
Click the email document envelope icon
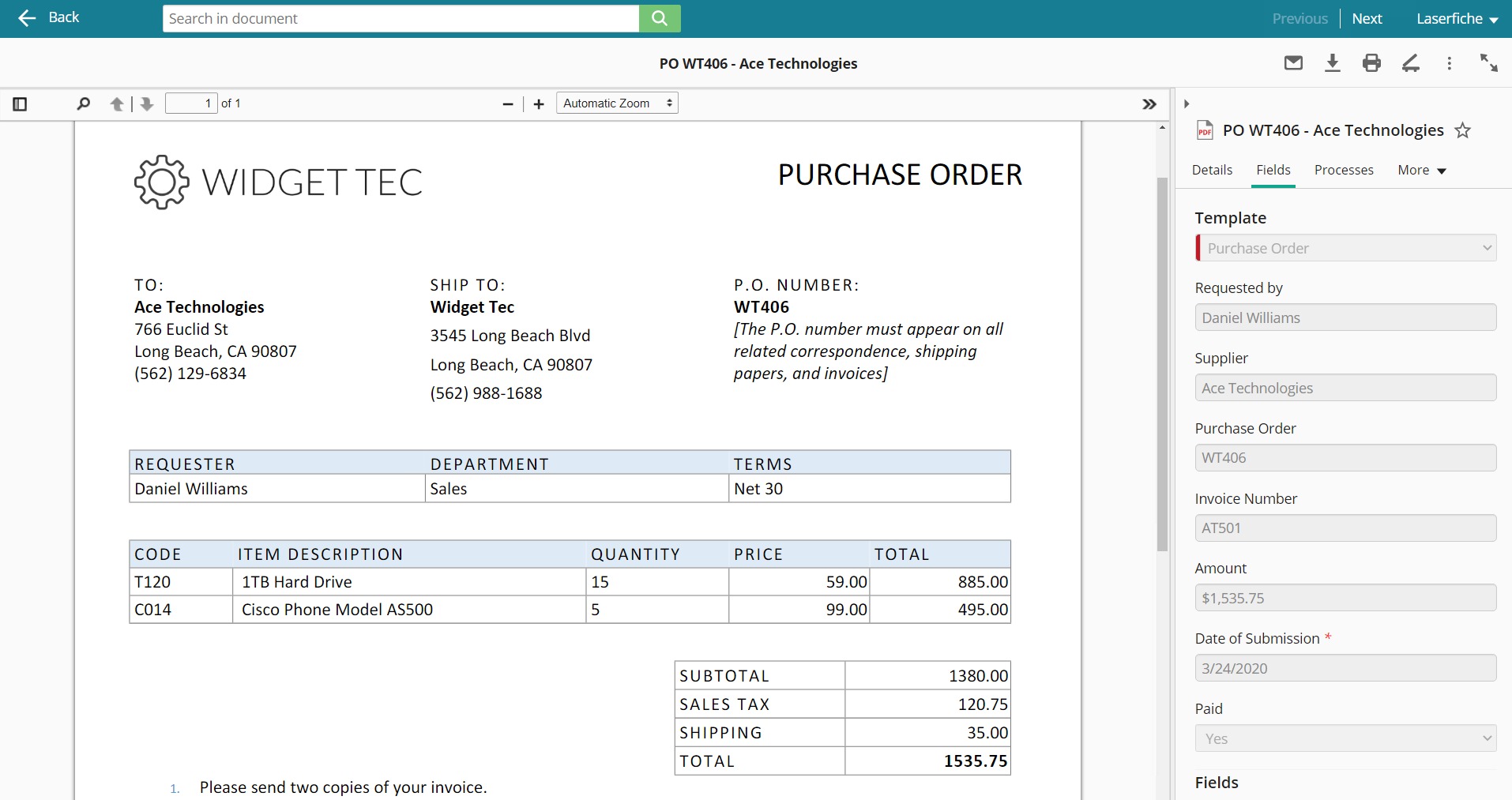pyautogui.click(x=1293, y=63)
